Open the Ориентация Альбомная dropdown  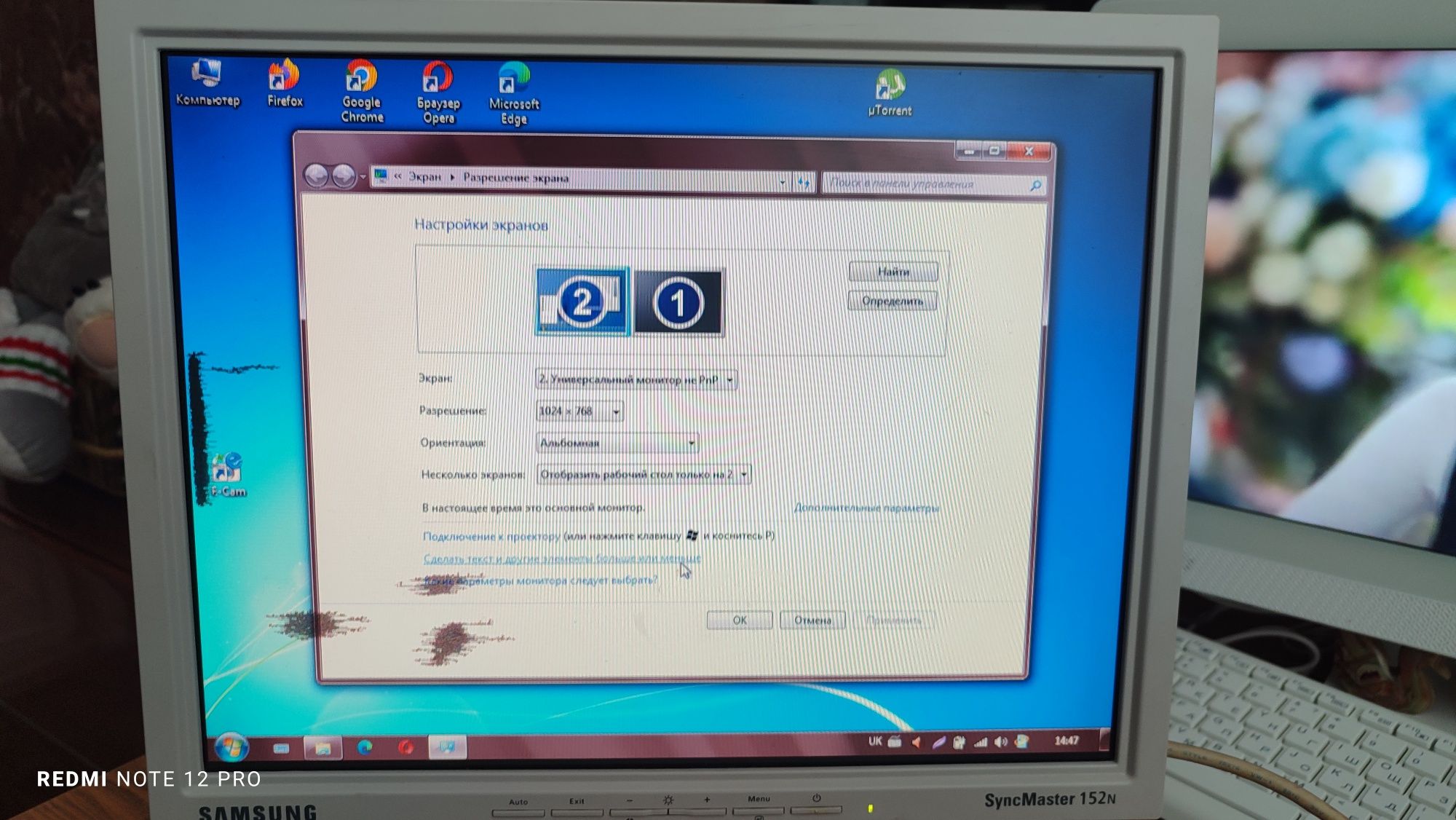[617, 443]
